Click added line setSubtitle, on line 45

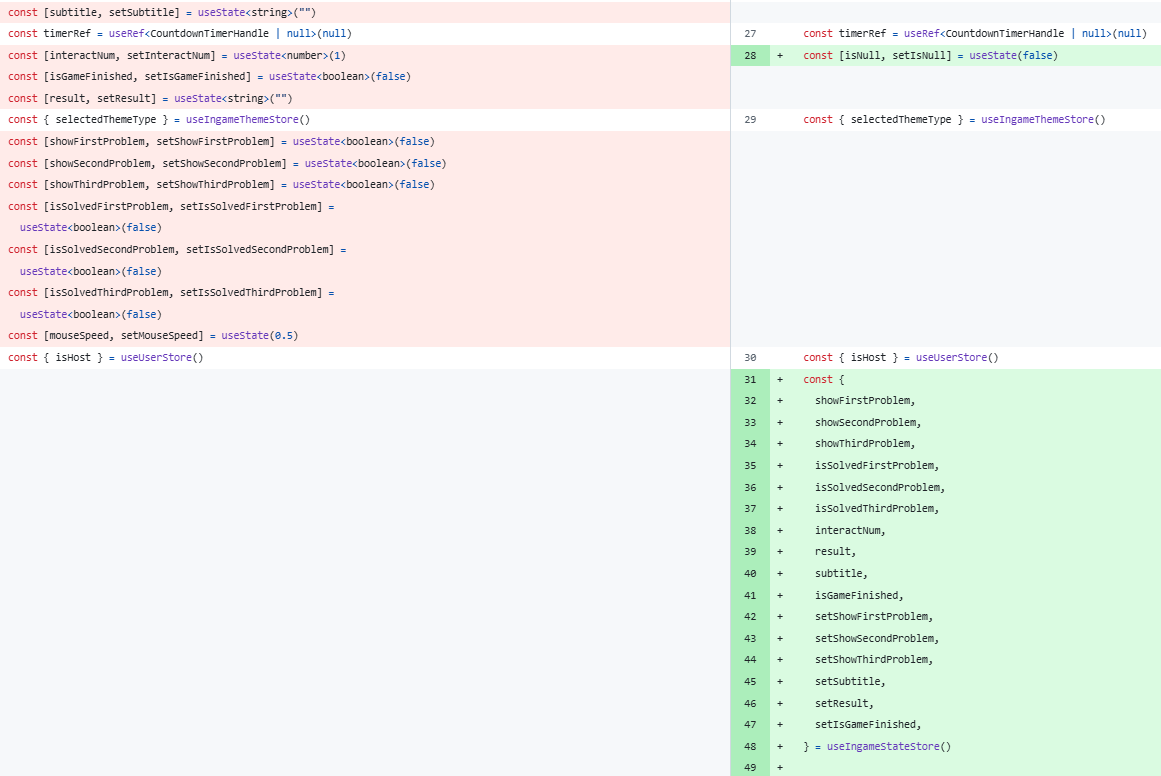(850, 682)
